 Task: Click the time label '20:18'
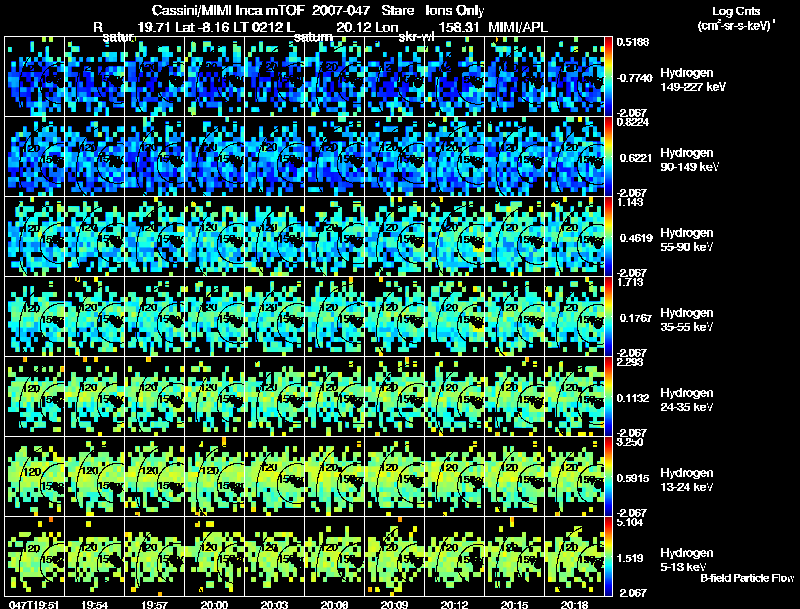point(574,605)
